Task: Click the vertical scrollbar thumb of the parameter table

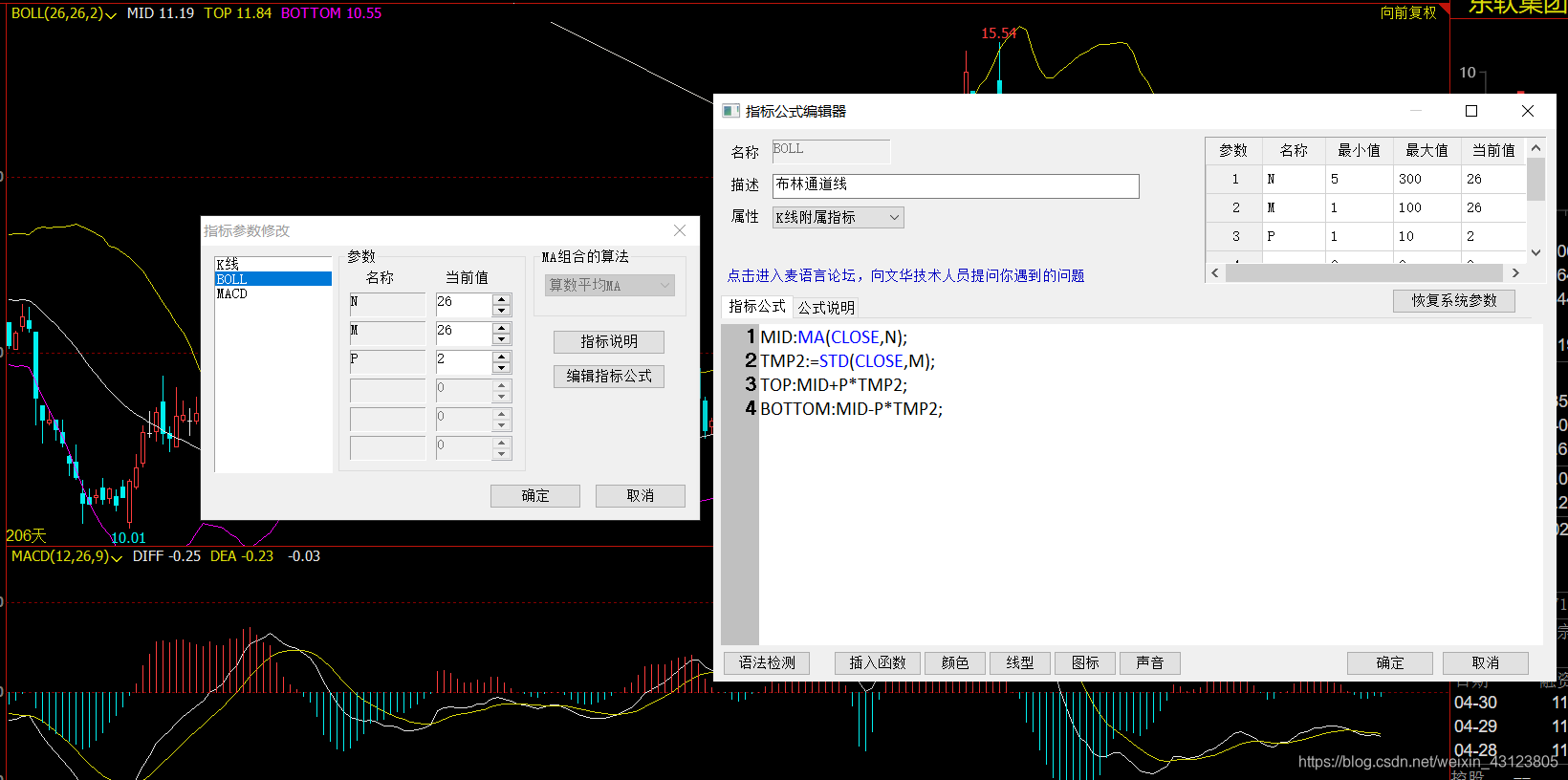Action: pyautogui.click(x=1535, y=179)
